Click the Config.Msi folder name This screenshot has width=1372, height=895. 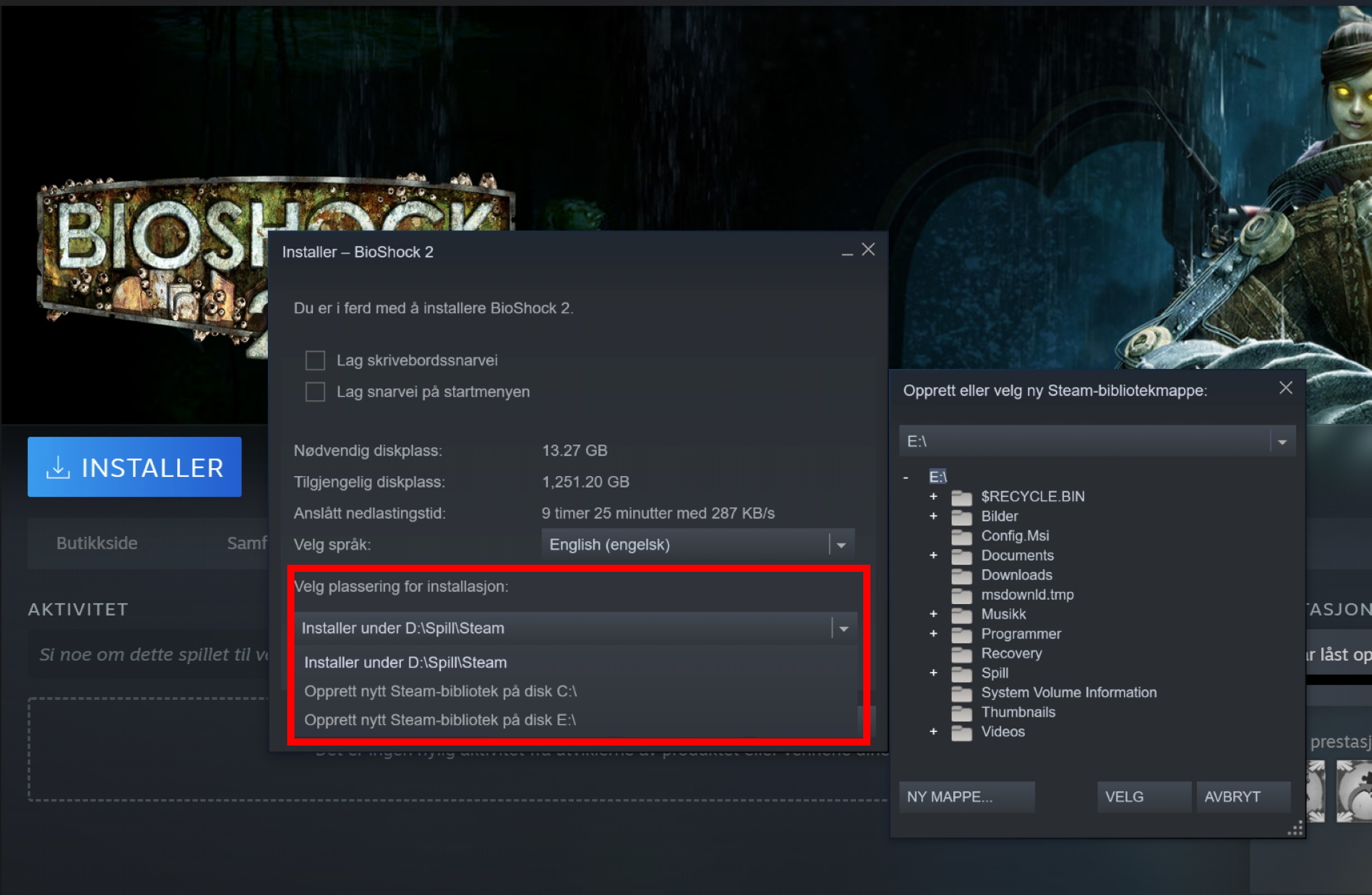coord(1015,535)
